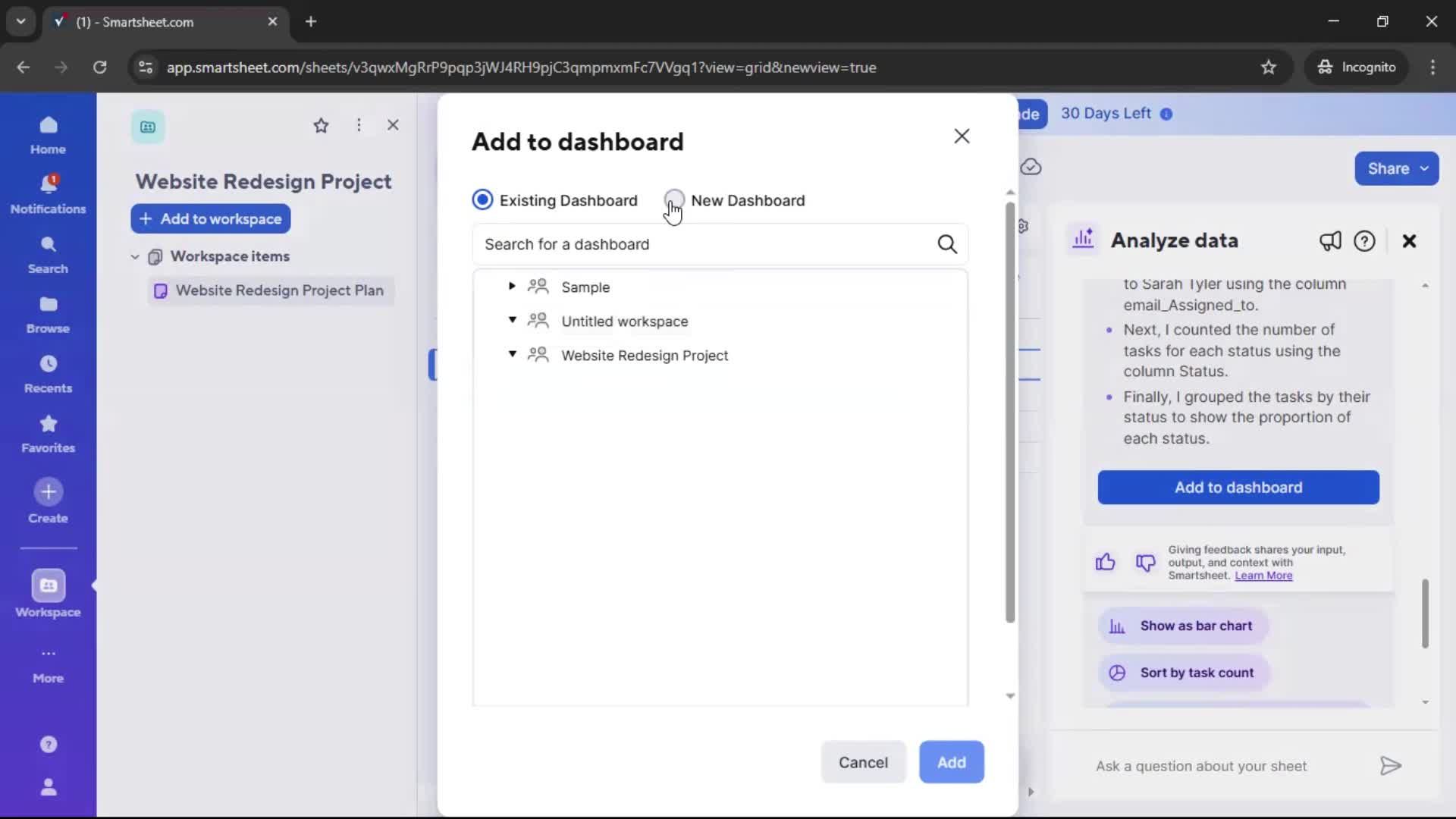This screenshot has height=819, width=1456.
Task: Open Recents in the sidebar
Action: click(48, 373)
